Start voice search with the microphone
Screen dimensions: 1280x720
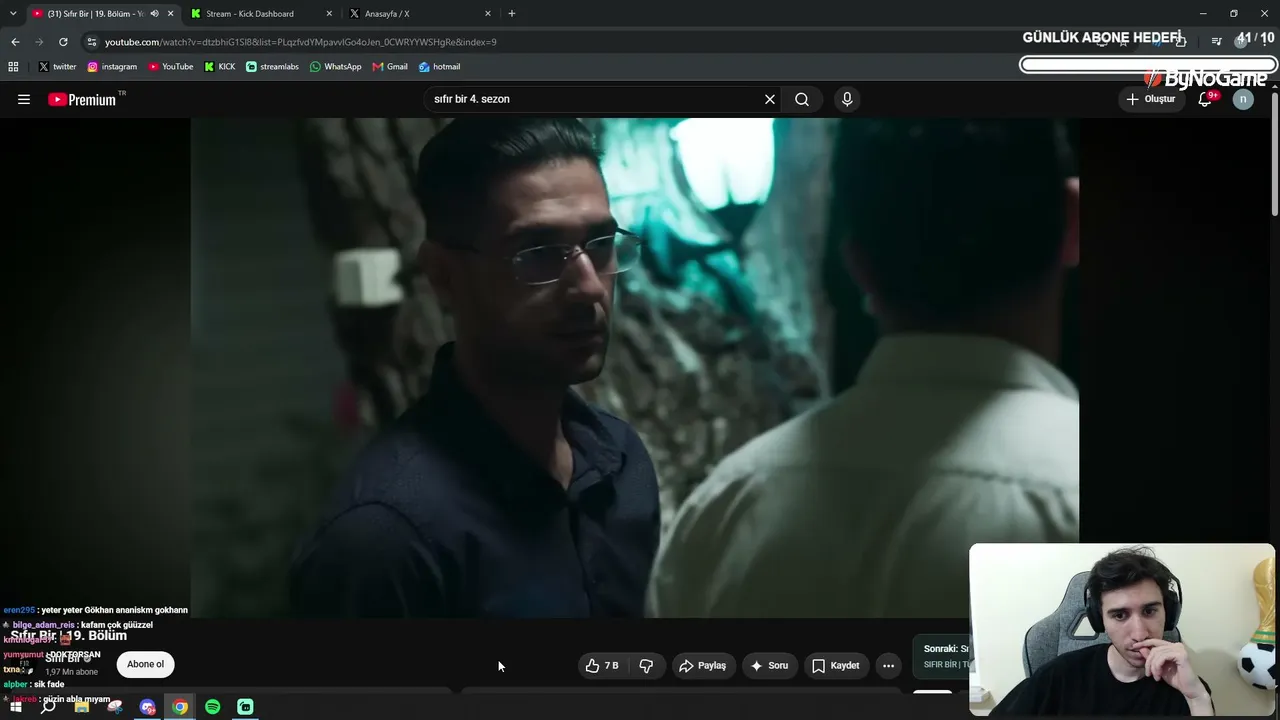coord(847,99)
